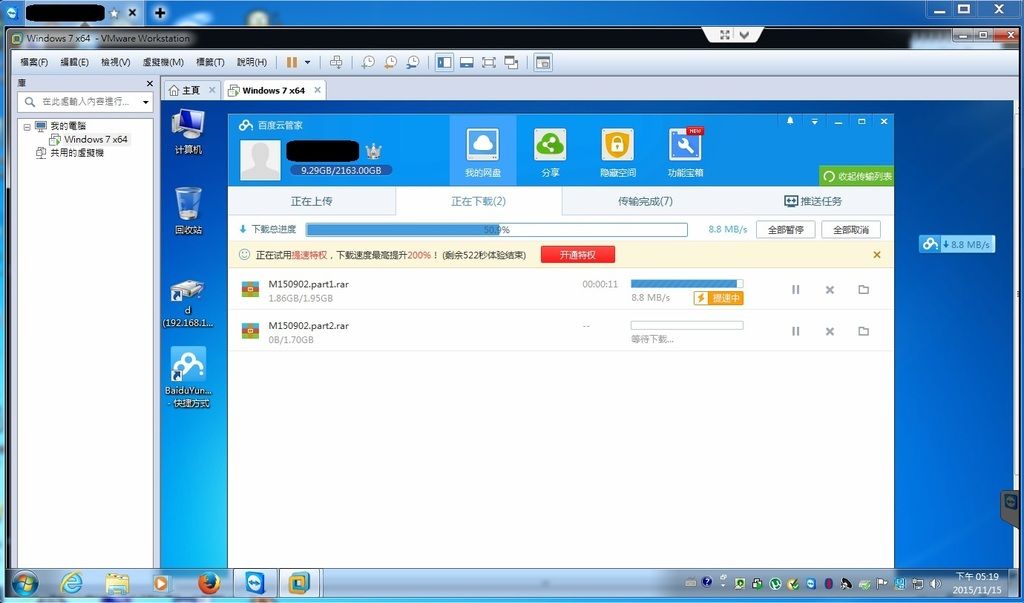Click the red 开通特权 button
Image resolution: width=1024 pixels, height=603 pixels.
click(577, 255)
